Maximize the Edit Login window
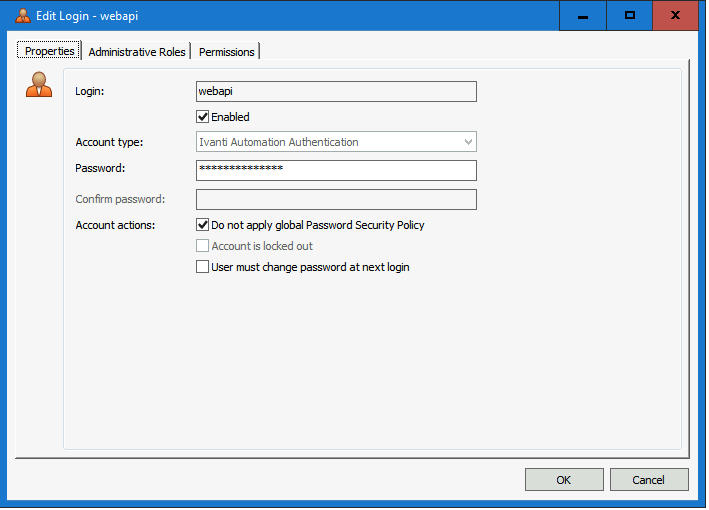This screenshot has width=709, height=510. coord(629,16)
